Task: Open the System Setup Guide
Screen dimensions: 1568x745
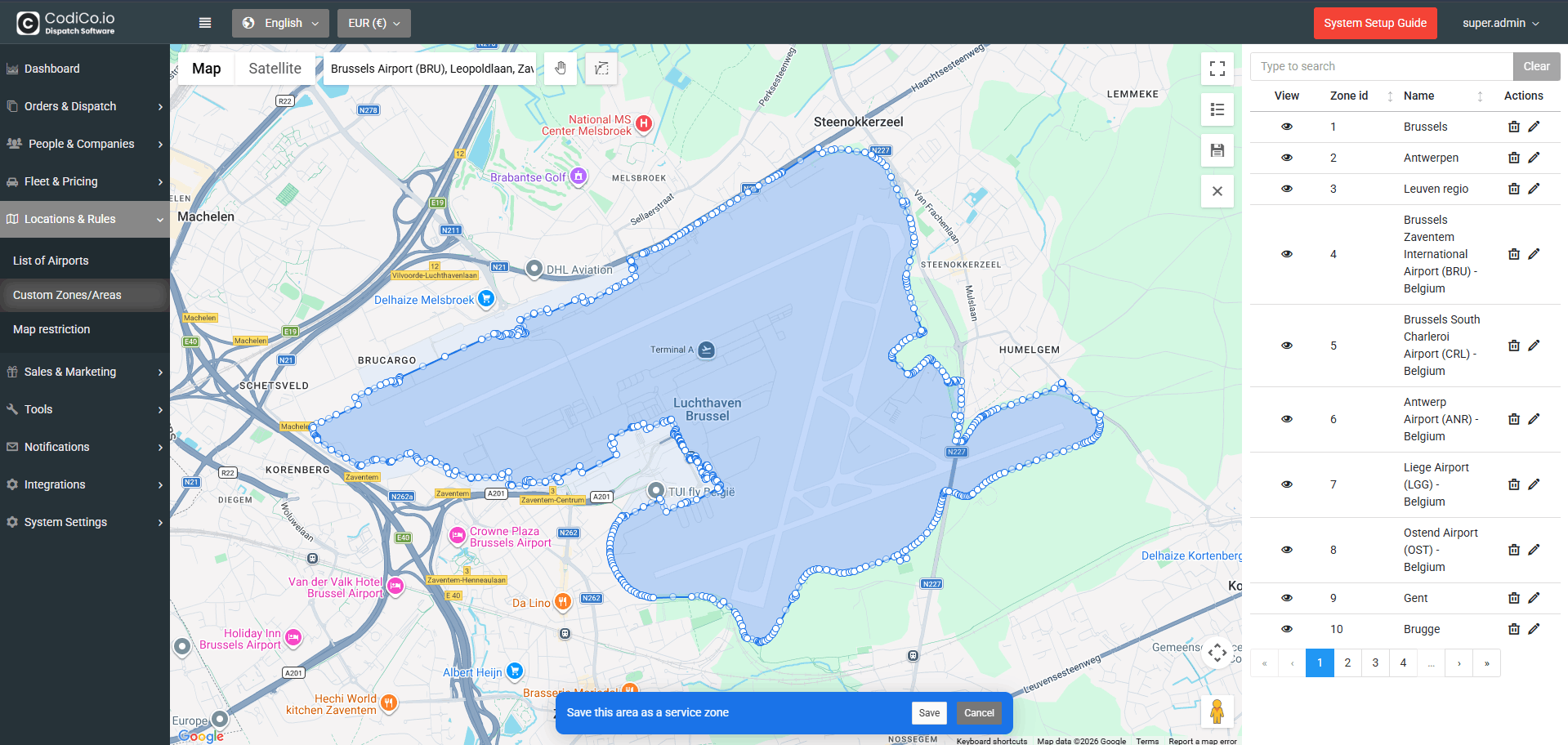Action: point(1374,23)
